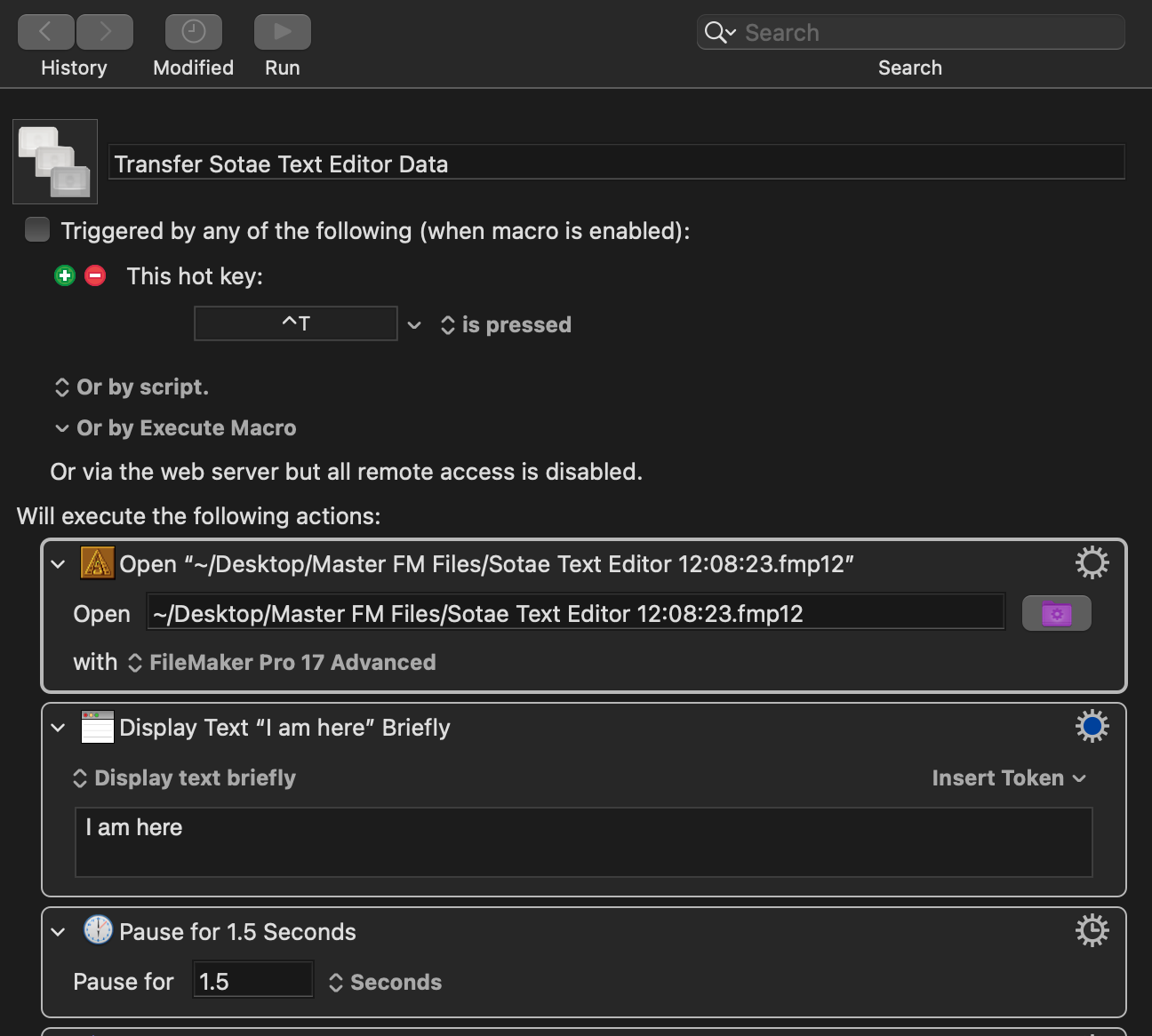Toggle the macro triggers enabled checkbox
Image resolution: width=1152 pixels, height=1036 pixels.
(x=37, y=229)
